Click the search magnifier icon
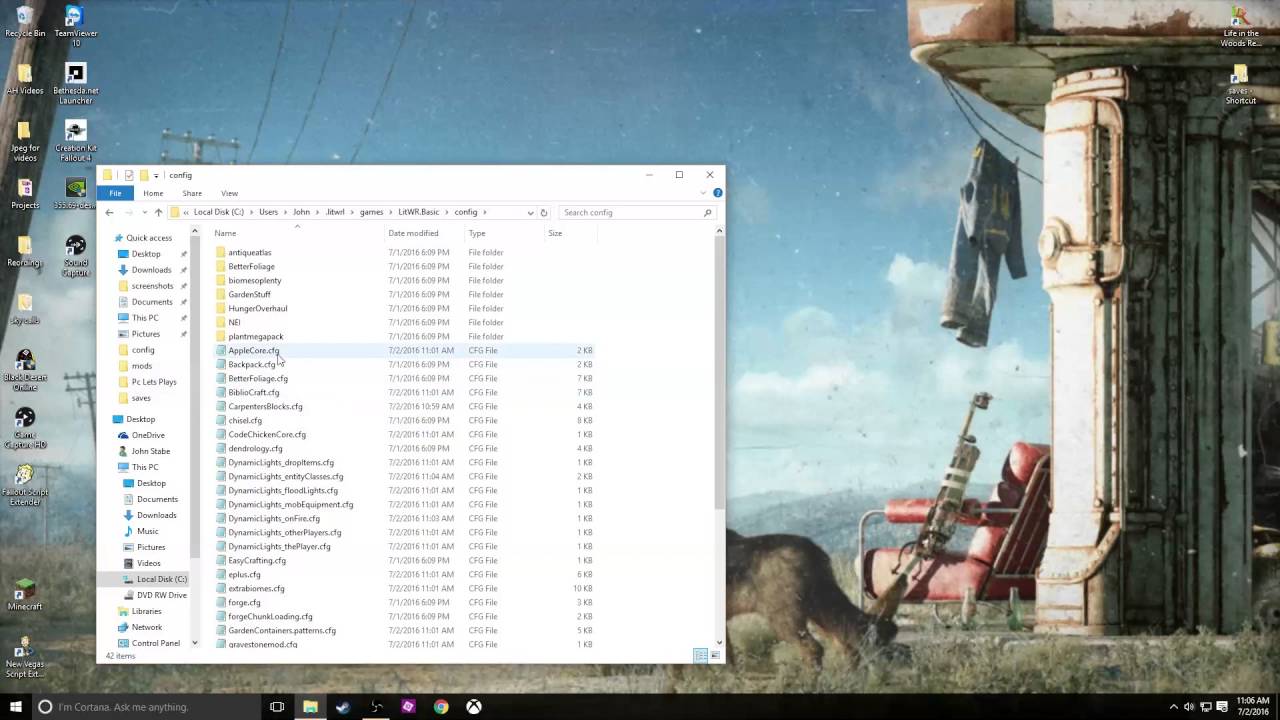This screenshot has width=1280, height=720. [x=707, y=212]
